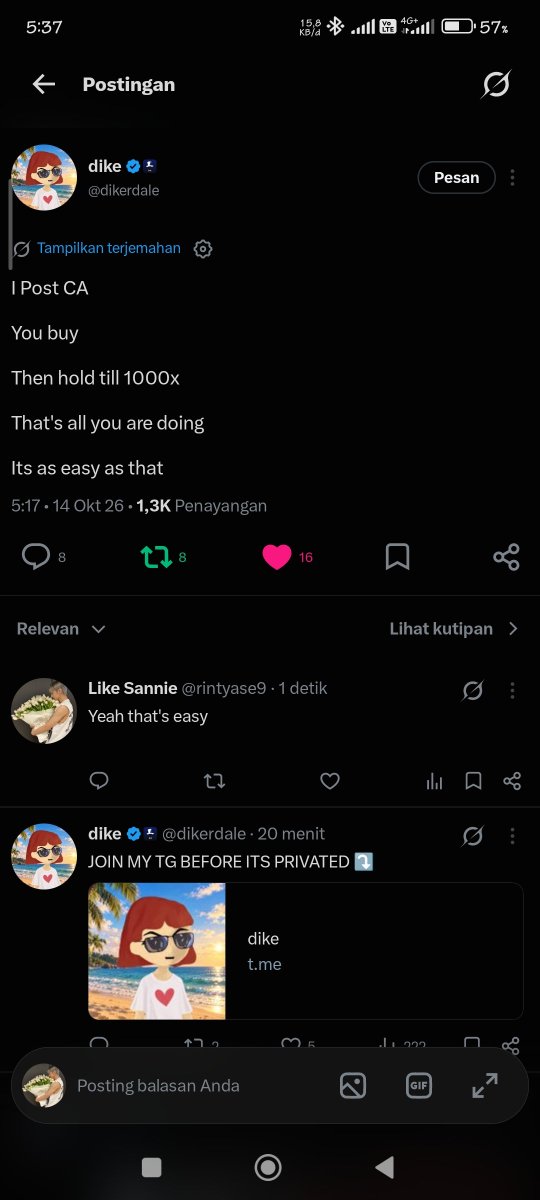Repost the main dike post
This screenshot has height=1200, width=540.
click(x=156, y=557)
